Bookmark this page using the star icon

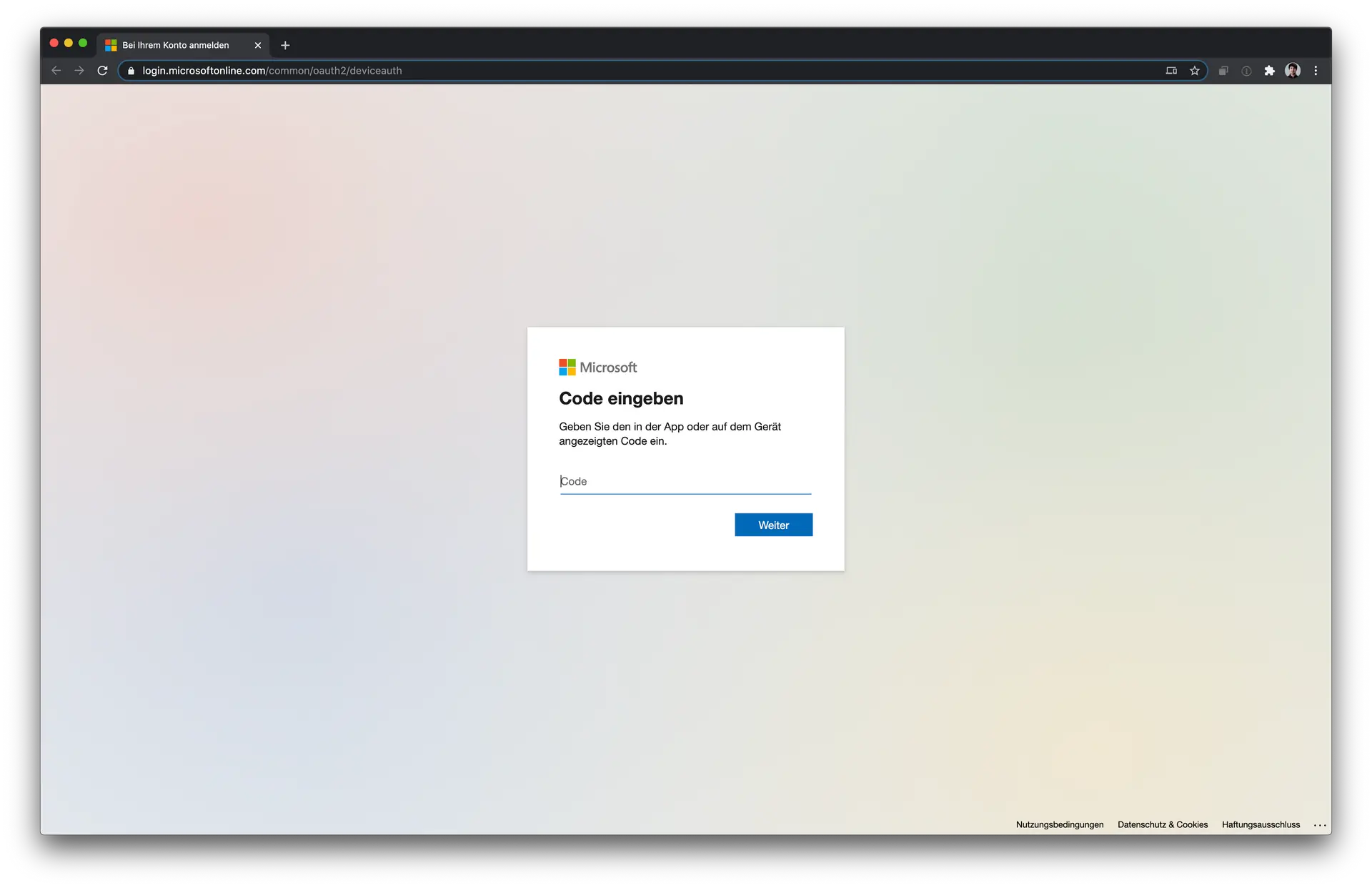point(1195,70)
